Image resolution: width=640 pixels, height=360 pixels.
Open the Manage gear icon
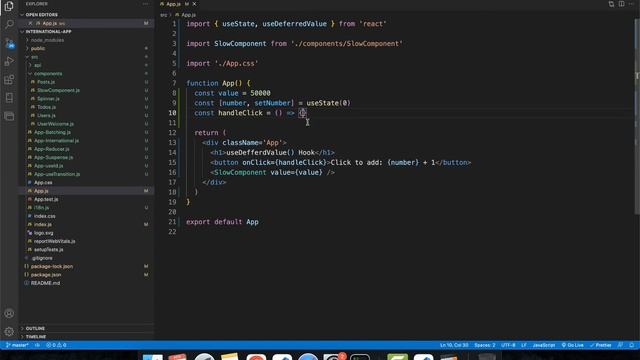click(x=9, y=331)
